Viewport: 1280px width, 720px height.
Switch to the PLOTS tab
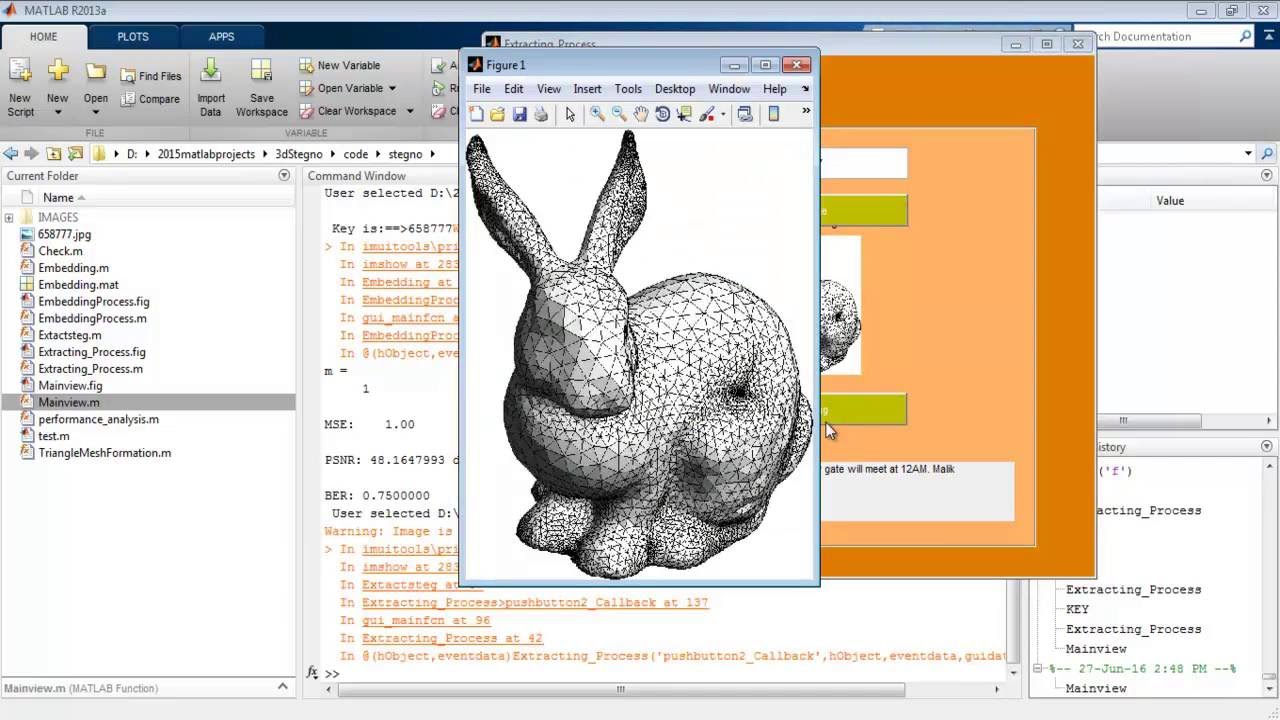click(x=133, y=36)
